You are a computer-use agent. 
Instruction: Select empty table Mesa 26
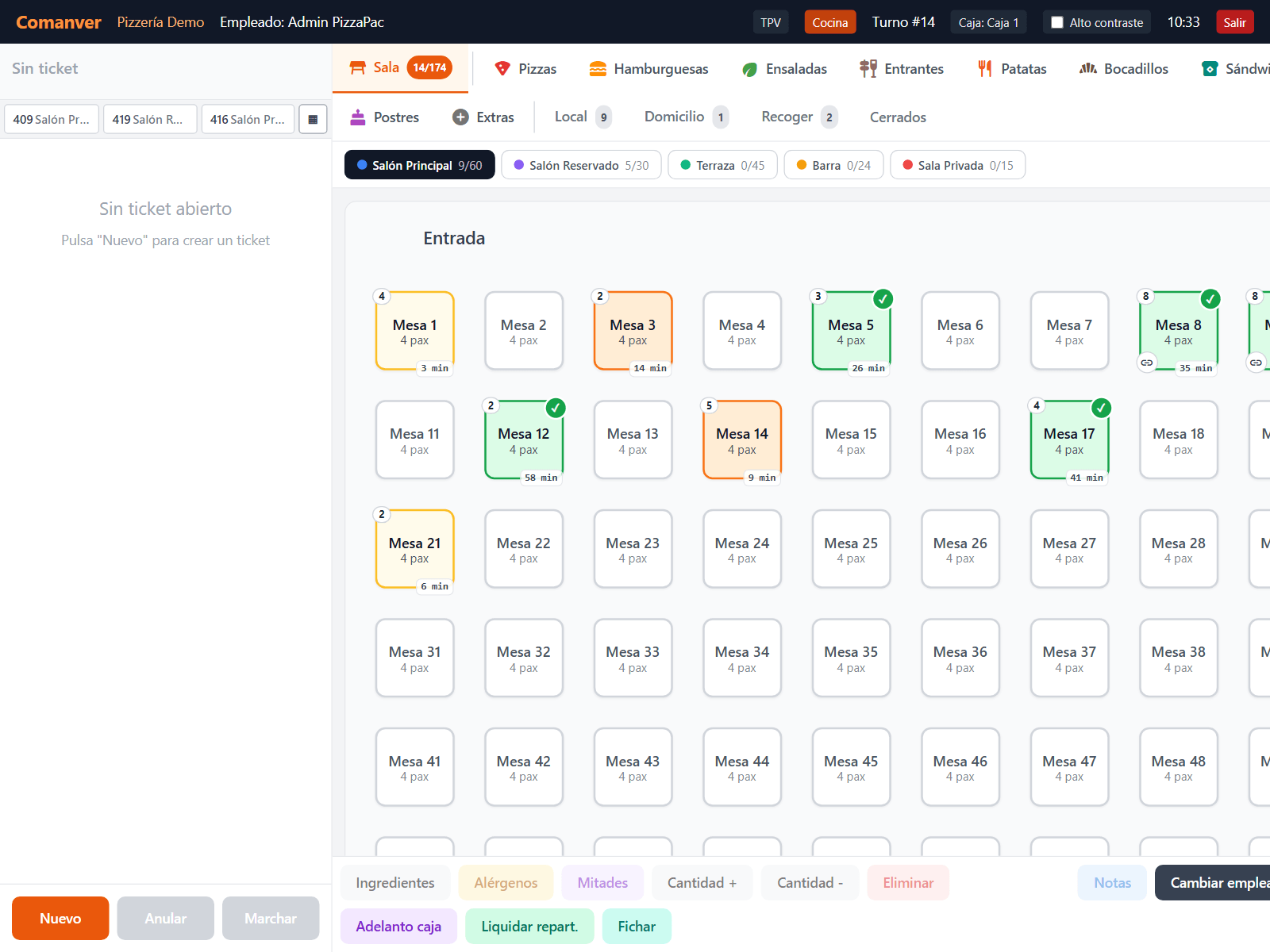click(x=960, y=549)
